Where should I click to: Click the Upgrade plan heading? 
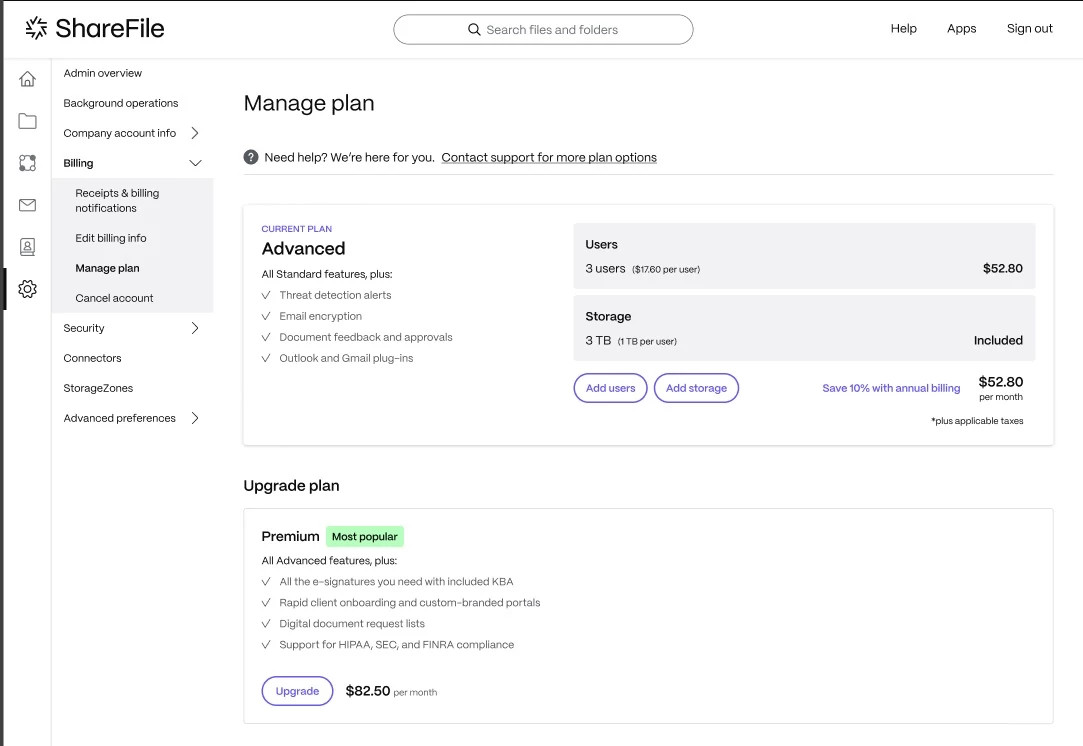pos(291,486)
